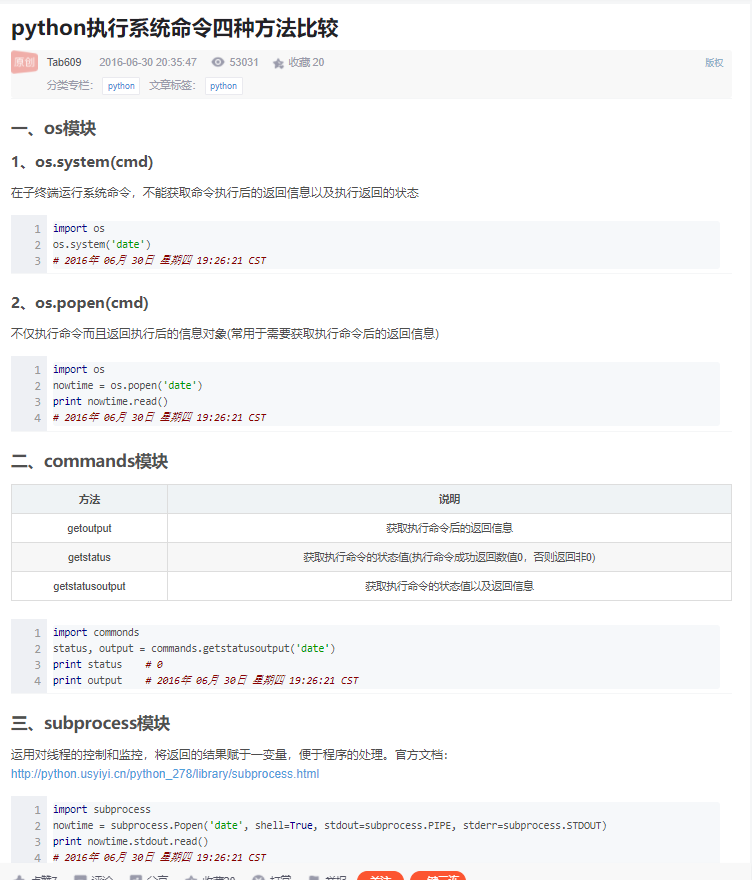Click the code line import subprocess
Screen dimensions: 752x880
(x=102, y=809)
